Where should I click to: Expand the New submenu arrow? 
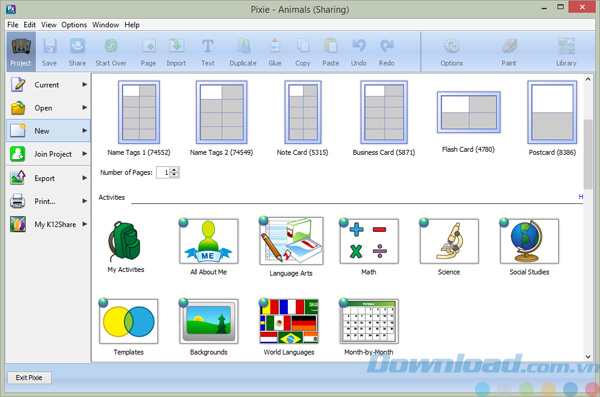(85, 131)
